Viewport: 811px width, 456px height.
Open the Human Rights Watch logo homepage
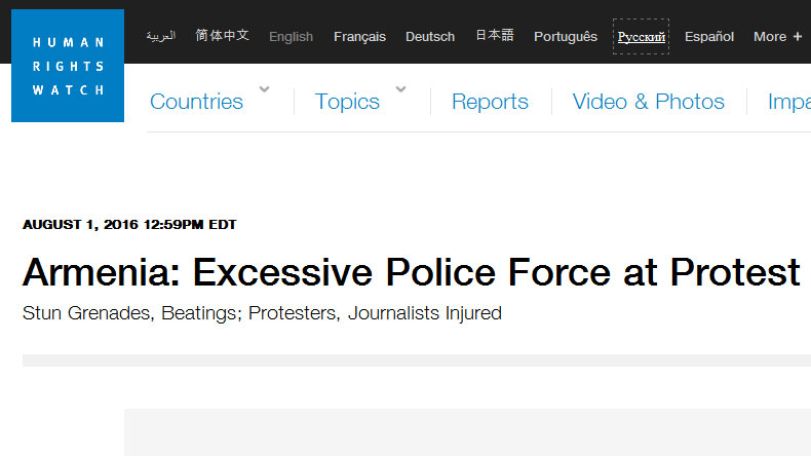[68, 66]
